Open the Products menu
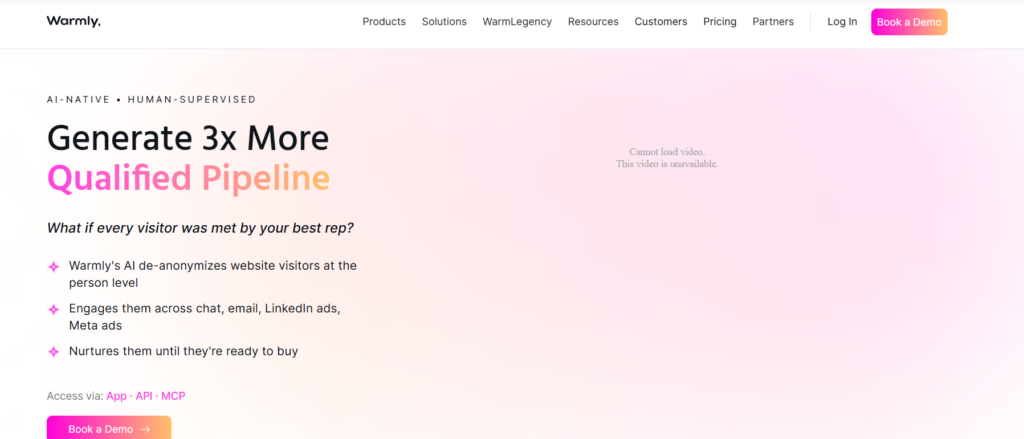Screen dimensions: 1024x439 [x=384, y=22]
